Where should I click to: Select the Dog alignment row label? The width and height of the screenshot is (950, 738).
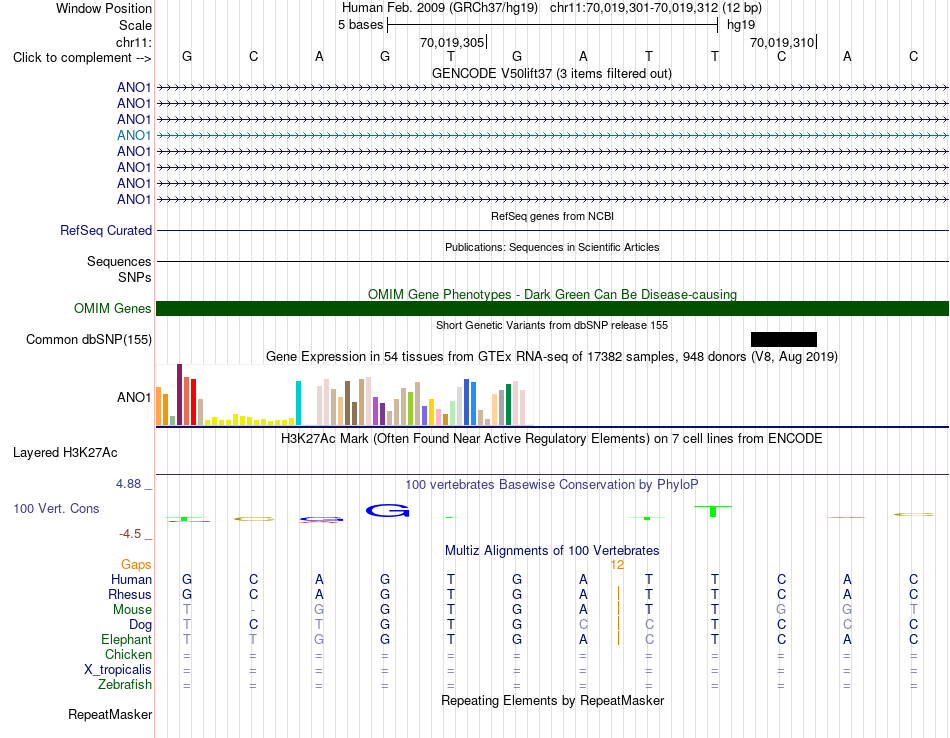coord(140,625)
